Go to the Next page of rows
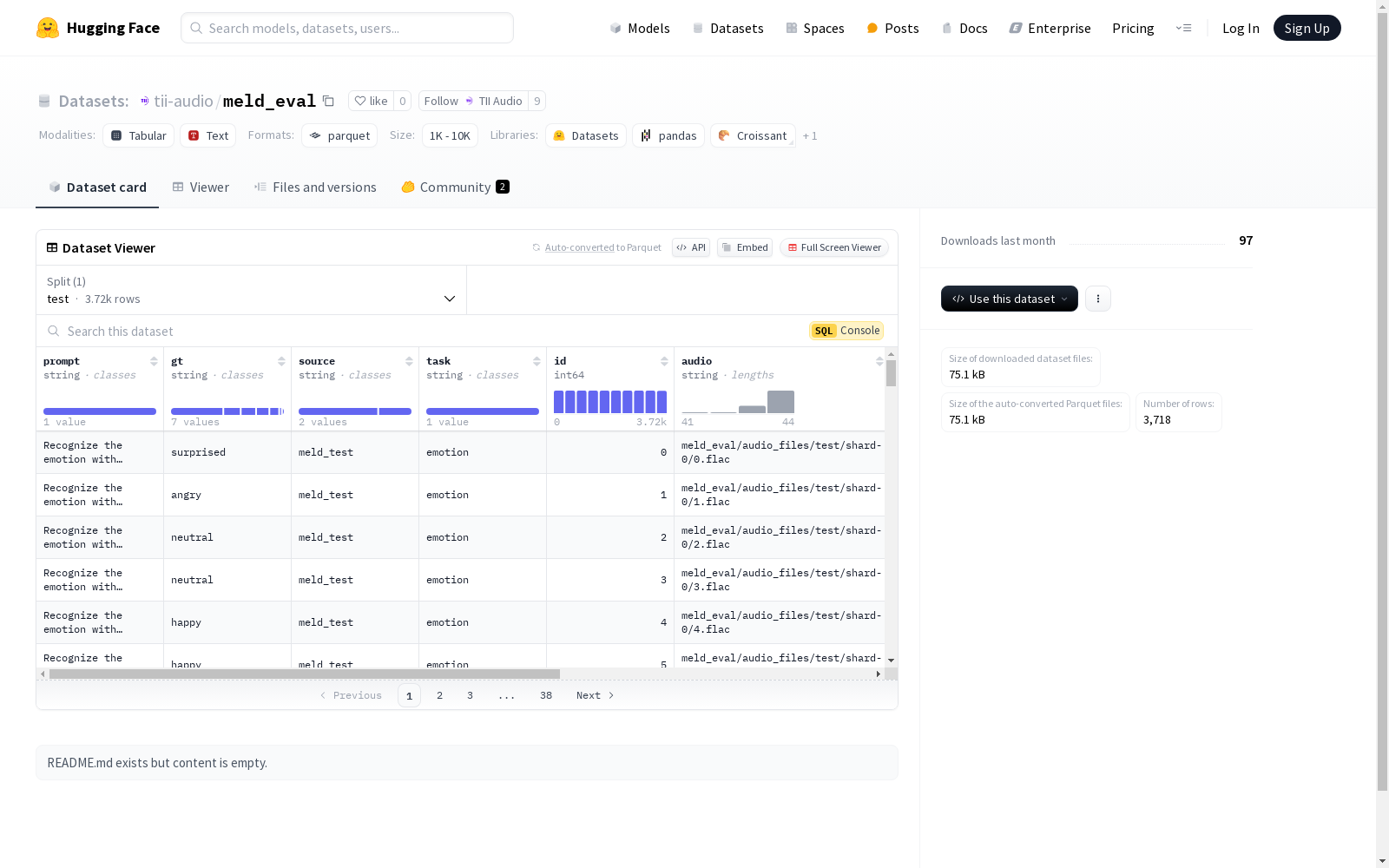 pos(596,695)
